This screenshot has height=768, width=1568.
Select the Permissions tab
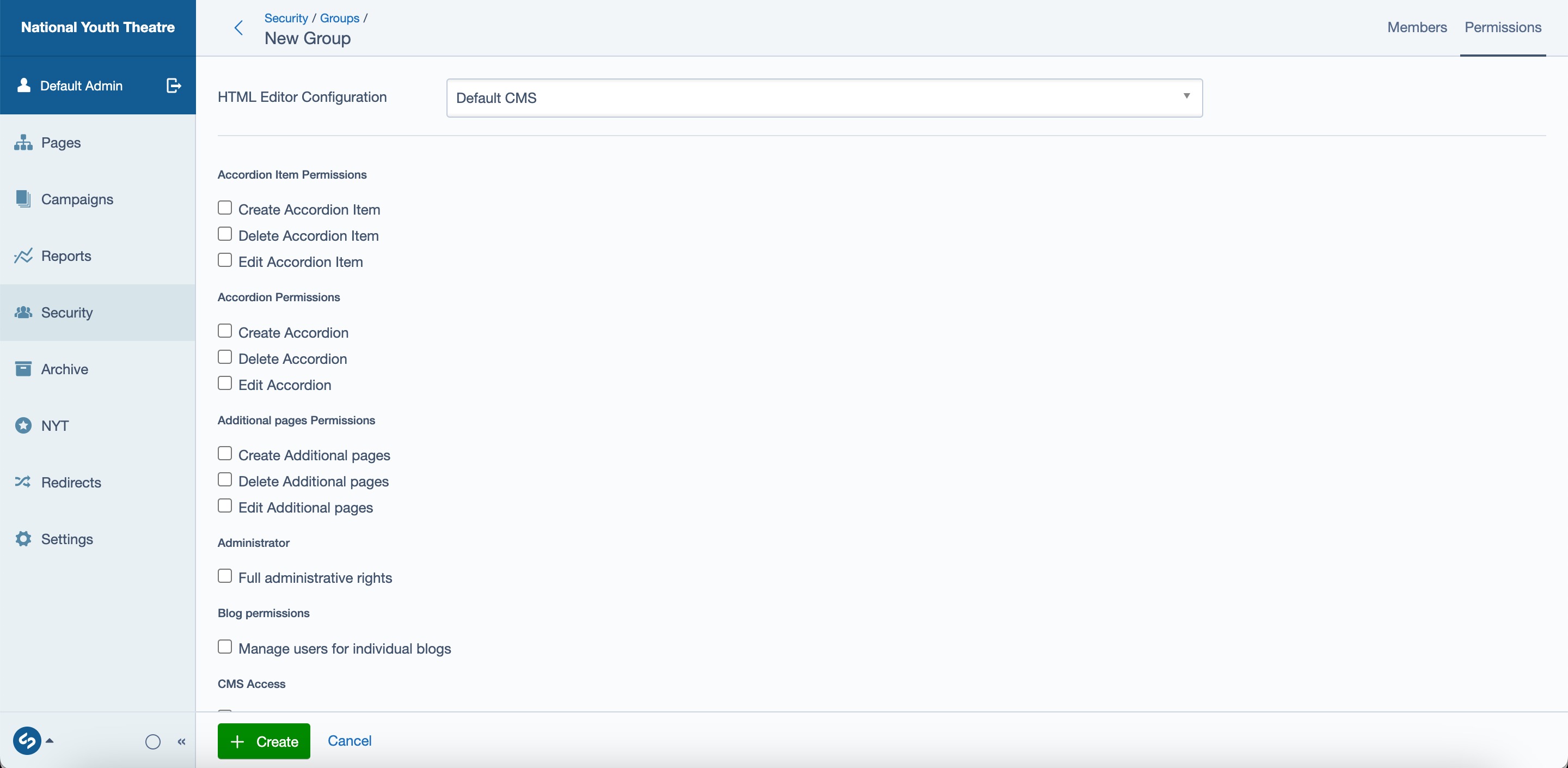[x=1502, y=27]
